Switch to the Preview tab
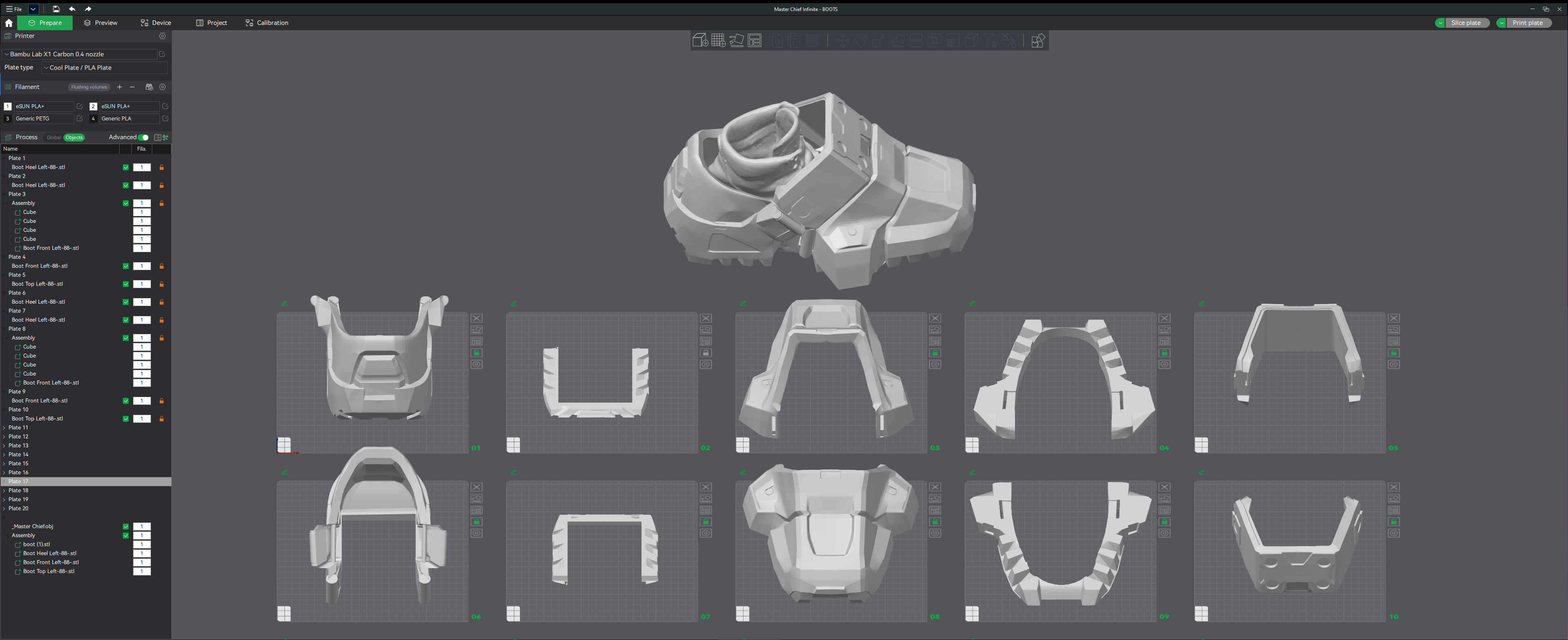This screenshot has height=640, width=1568. coord(100,22)
